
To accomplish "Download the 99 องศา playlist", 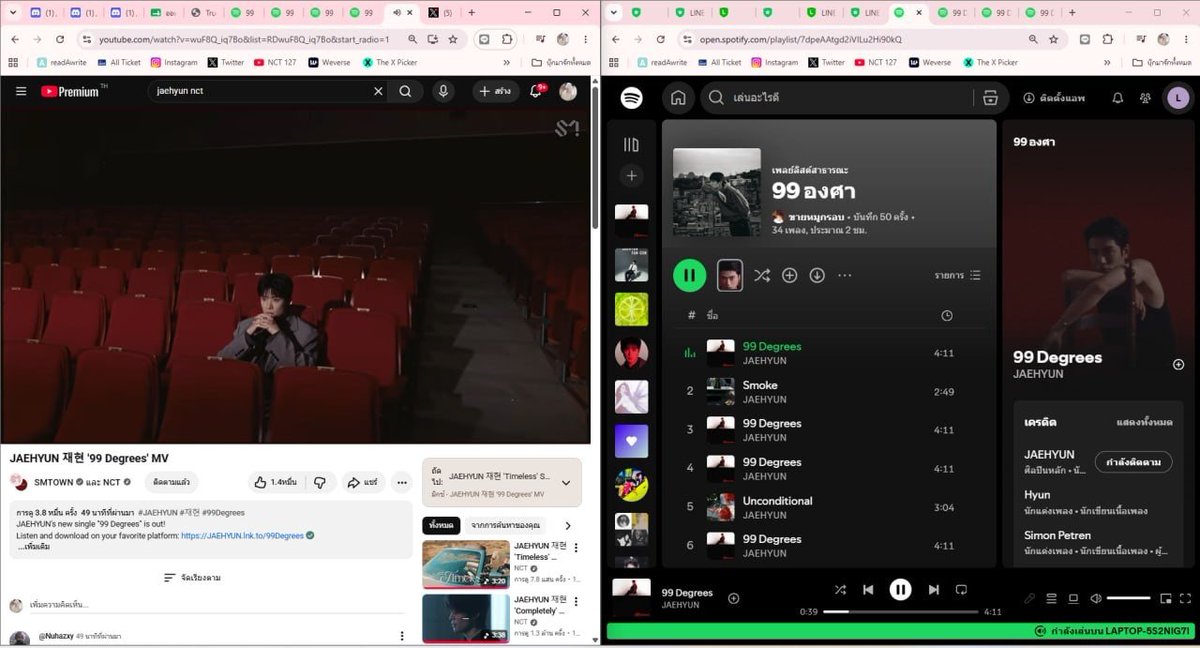I will coord(817,275).
